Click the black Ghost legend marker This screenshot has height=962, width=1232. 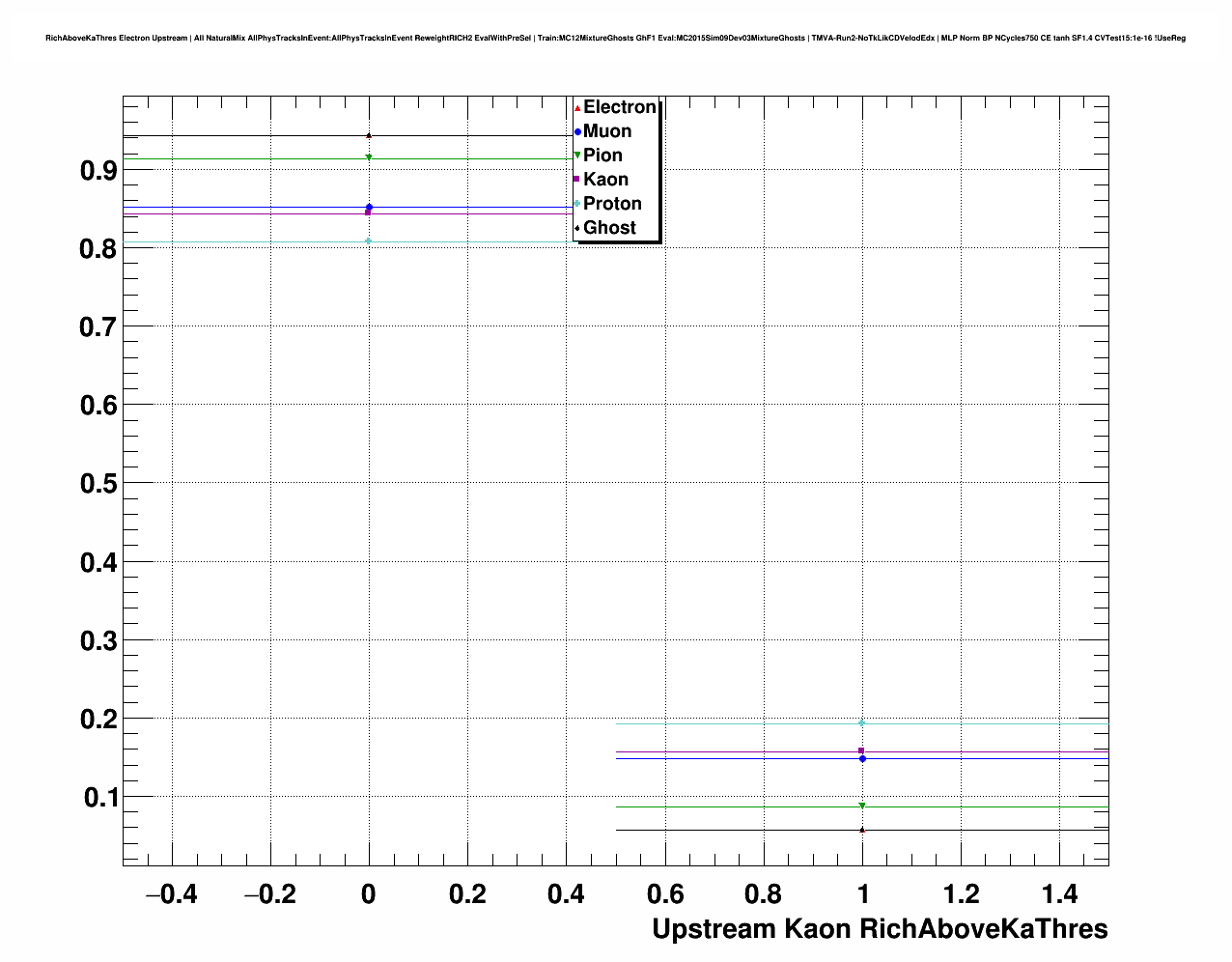click(577, 228)
